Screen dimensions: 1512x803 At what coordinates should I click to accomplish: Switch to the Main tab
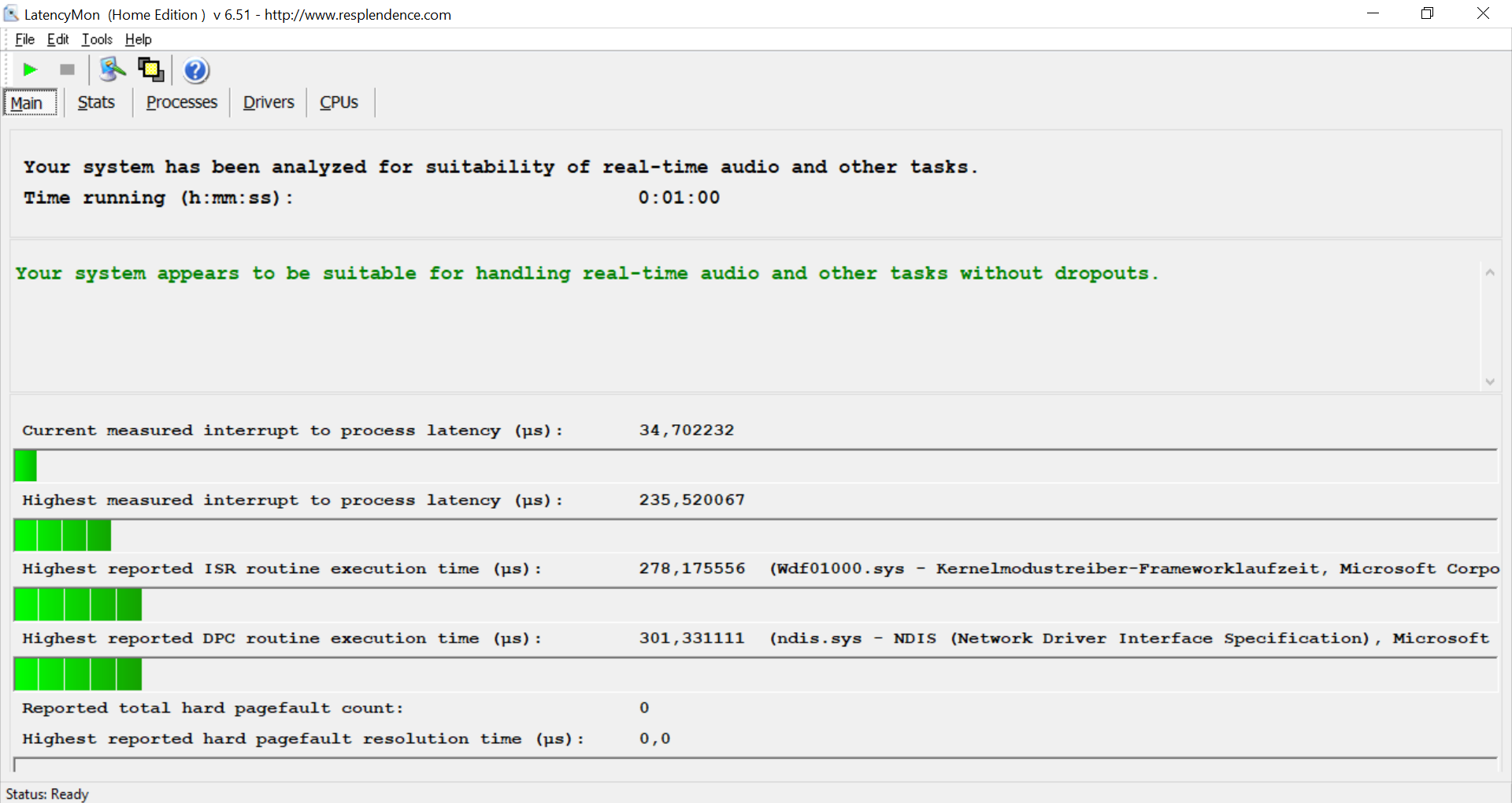tap(27, 103)
